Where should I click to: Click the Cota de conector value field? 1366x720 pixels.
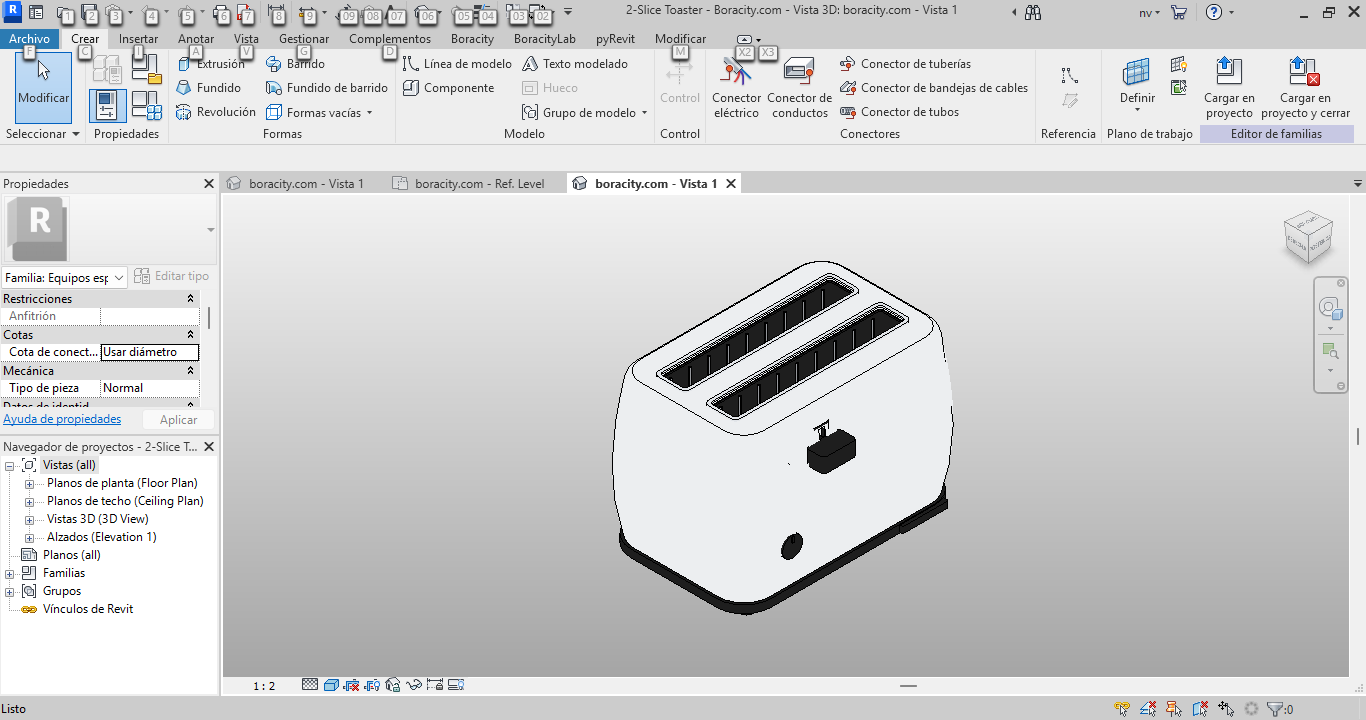coord(150,352)
